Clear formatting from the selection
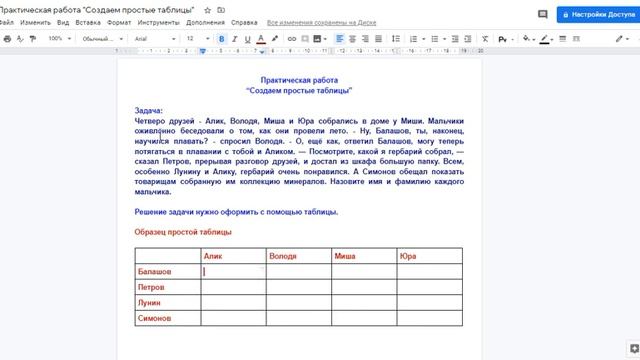 (x=484, y=39)
